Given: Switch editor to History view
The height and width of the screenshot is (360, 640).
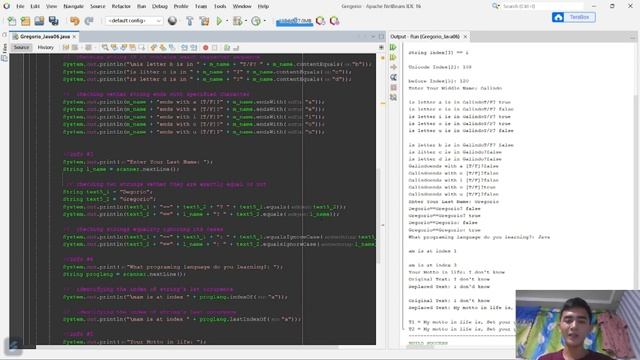Looking at the screenshot, I should 46,48.
